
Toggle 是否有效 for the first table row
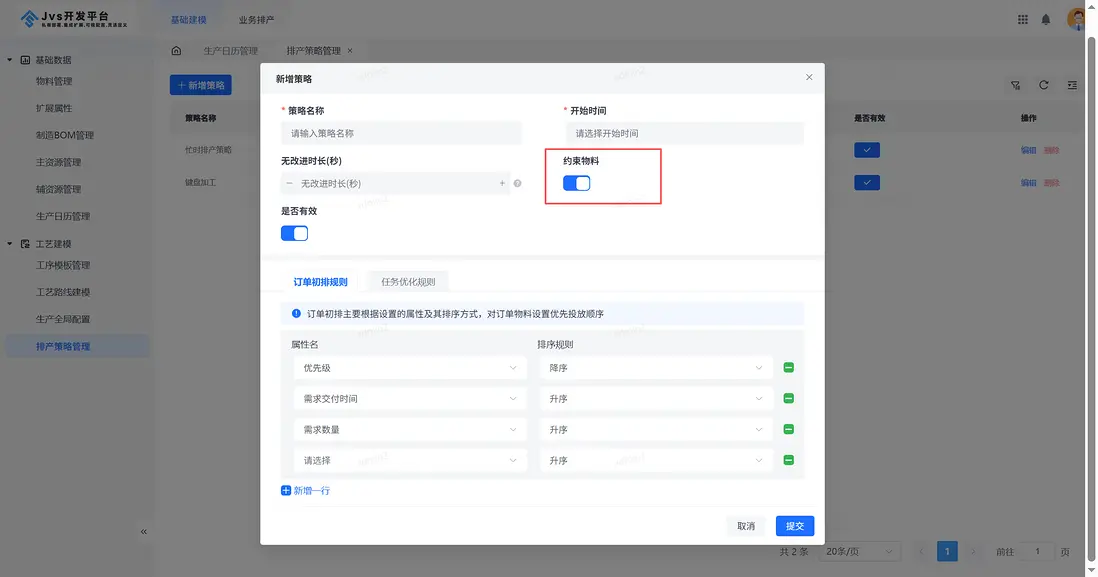[866, 148]
